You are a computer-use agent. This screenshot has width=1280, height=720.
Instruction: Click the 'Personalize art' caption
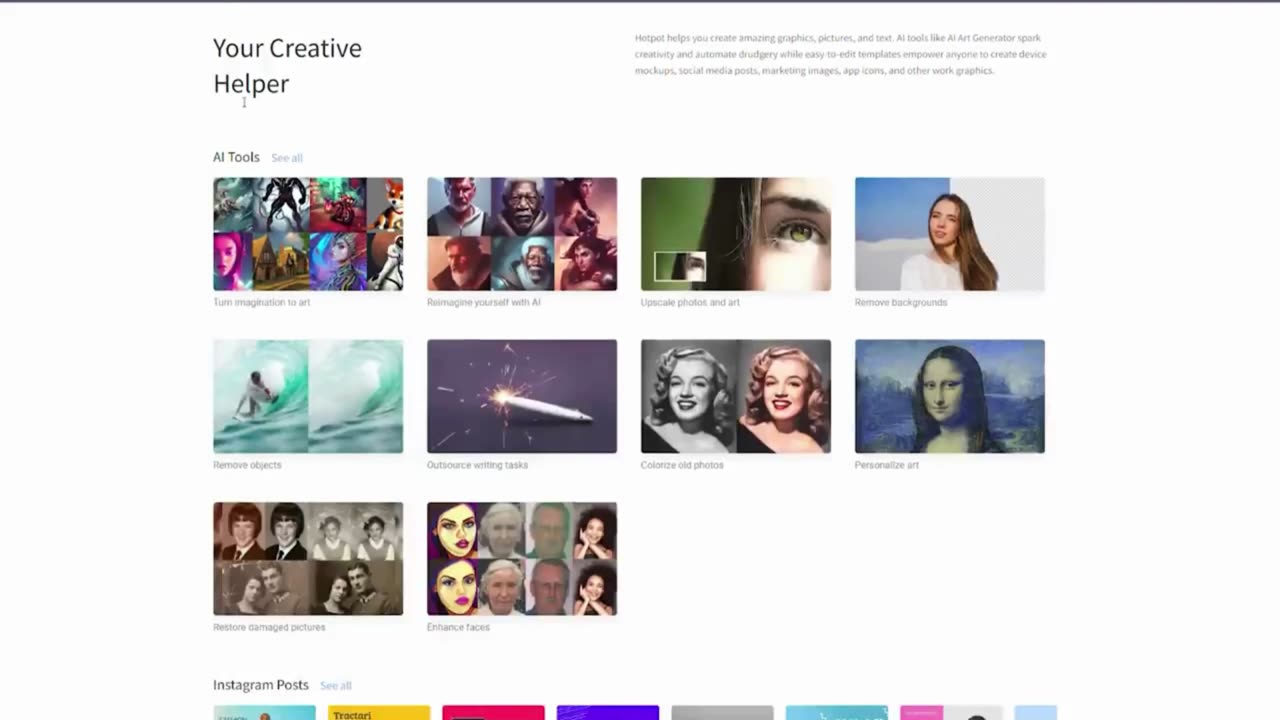point(887,465)
